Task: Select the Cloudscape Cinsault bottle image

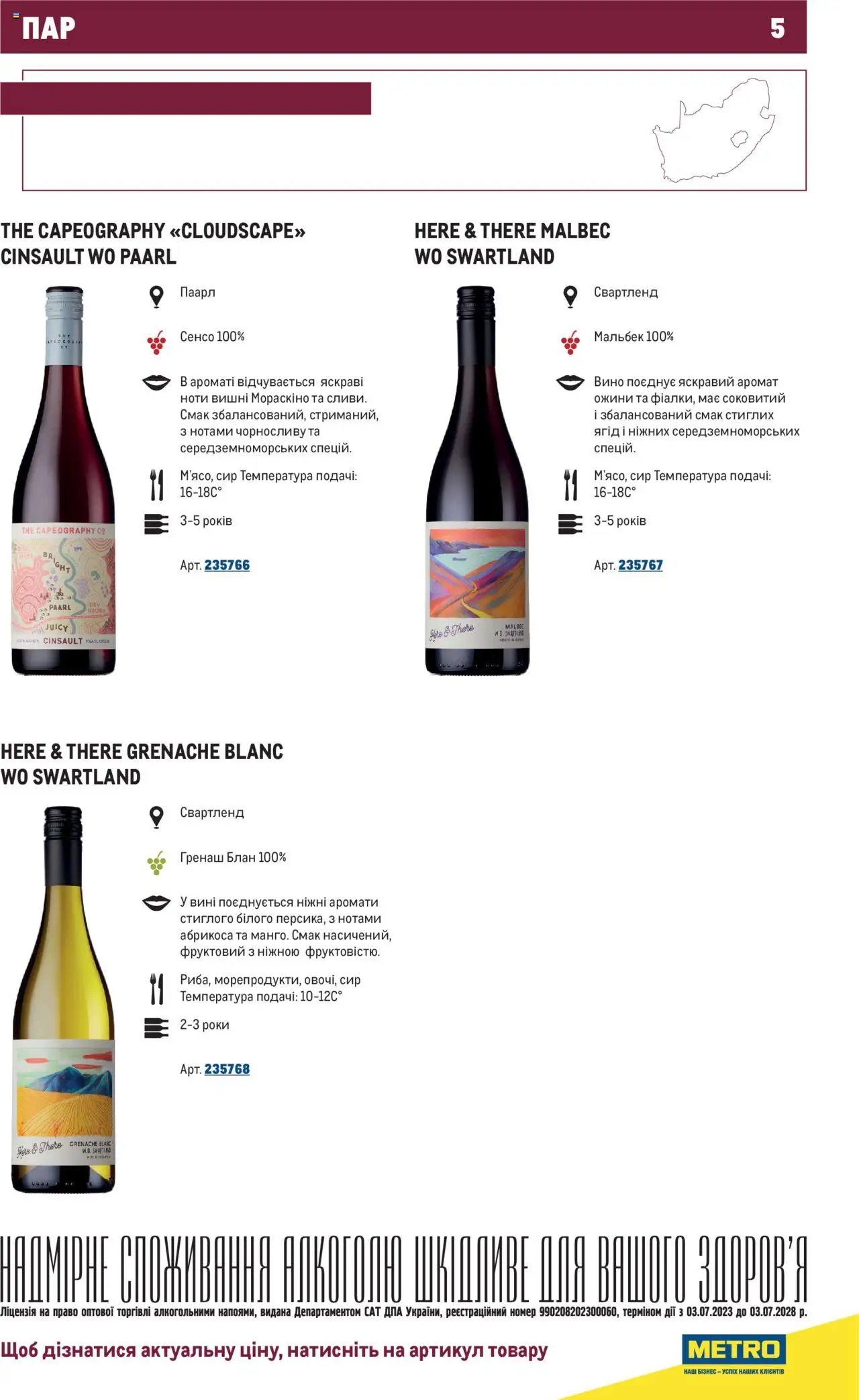Action: point(64,481)
